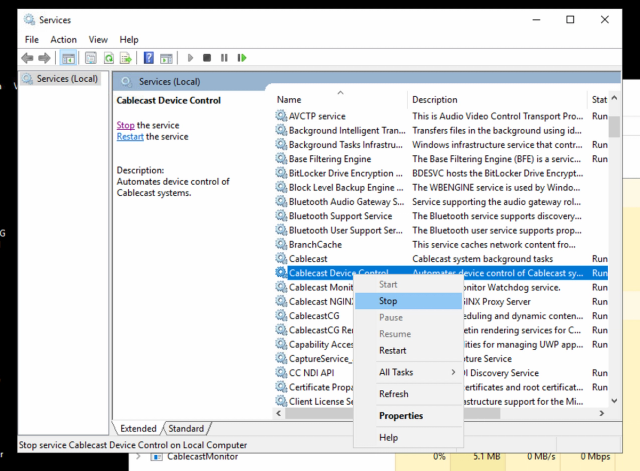Open the View menu
Image resolution: width=640 pixels, height=471 pixels.
pyautogui.click(x=98, y=40)
